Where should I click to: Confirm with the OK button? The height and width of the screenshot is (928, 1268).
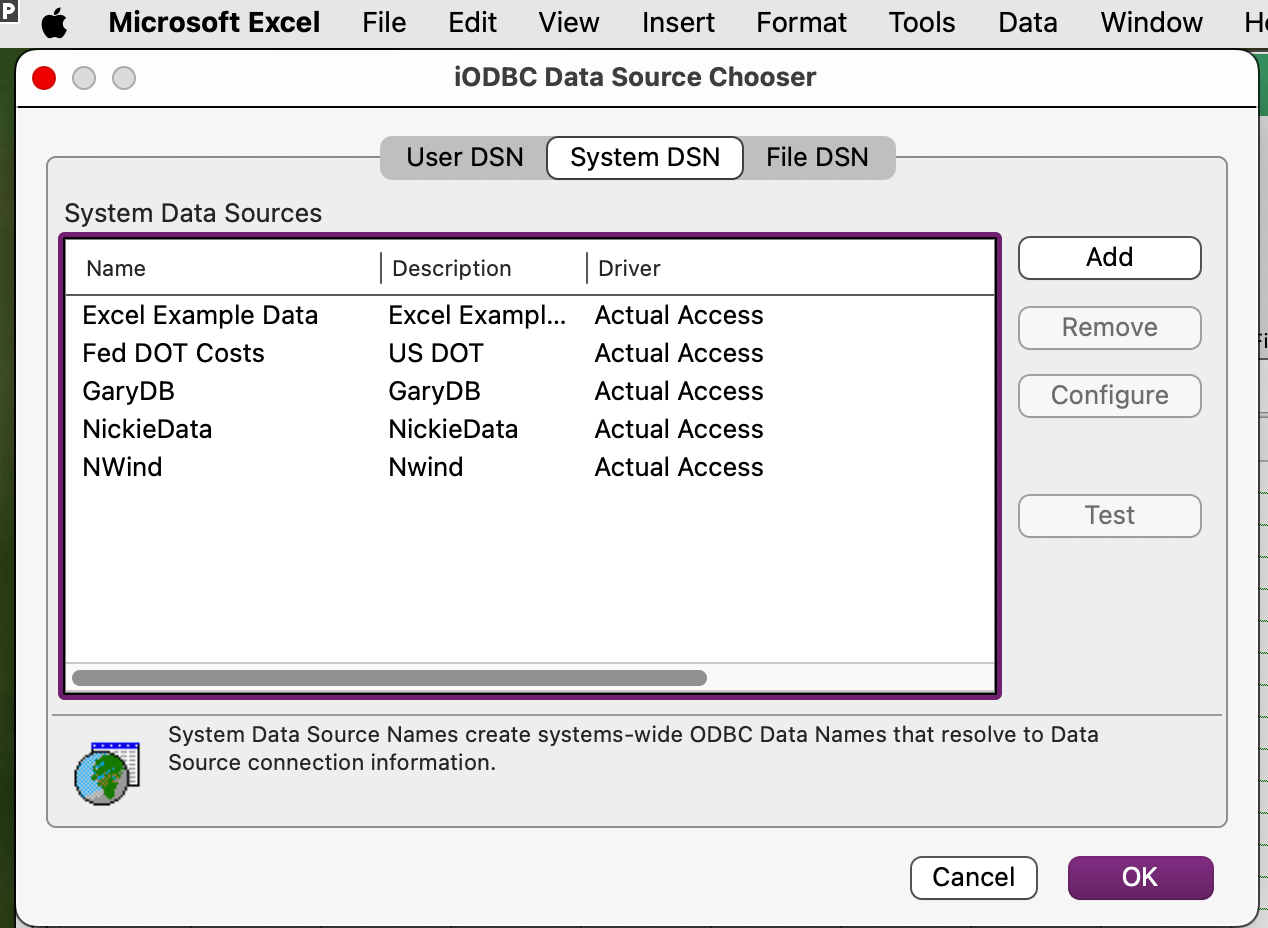point(1140,878)
